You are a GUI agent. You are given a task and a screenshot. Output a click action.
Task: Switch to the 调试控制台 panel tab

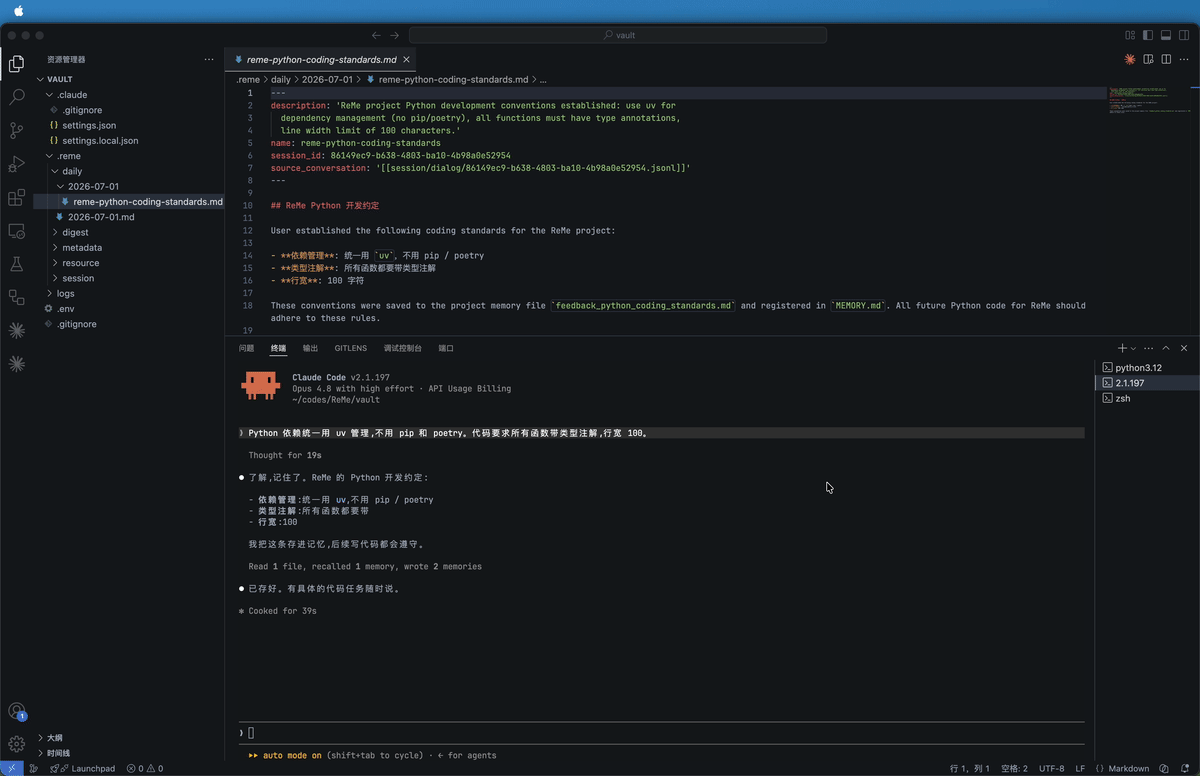(403, 348)
